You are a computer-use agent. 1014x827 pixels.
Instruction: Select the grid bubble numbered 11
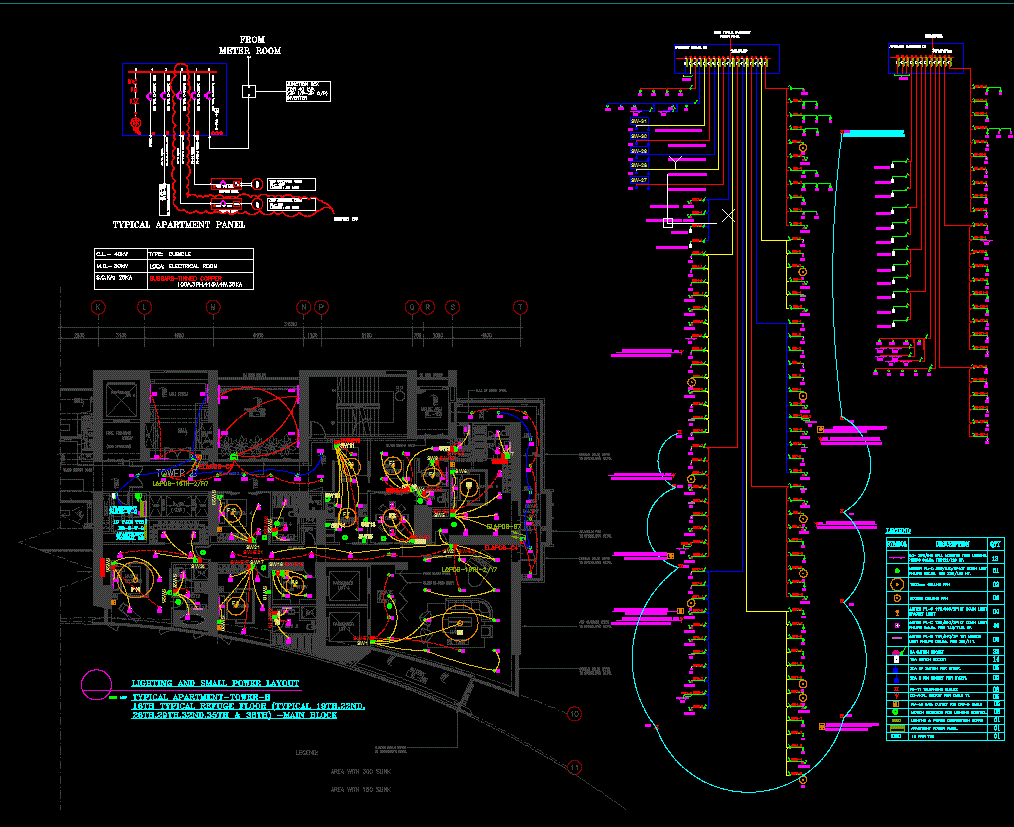[x=574, y=768]
